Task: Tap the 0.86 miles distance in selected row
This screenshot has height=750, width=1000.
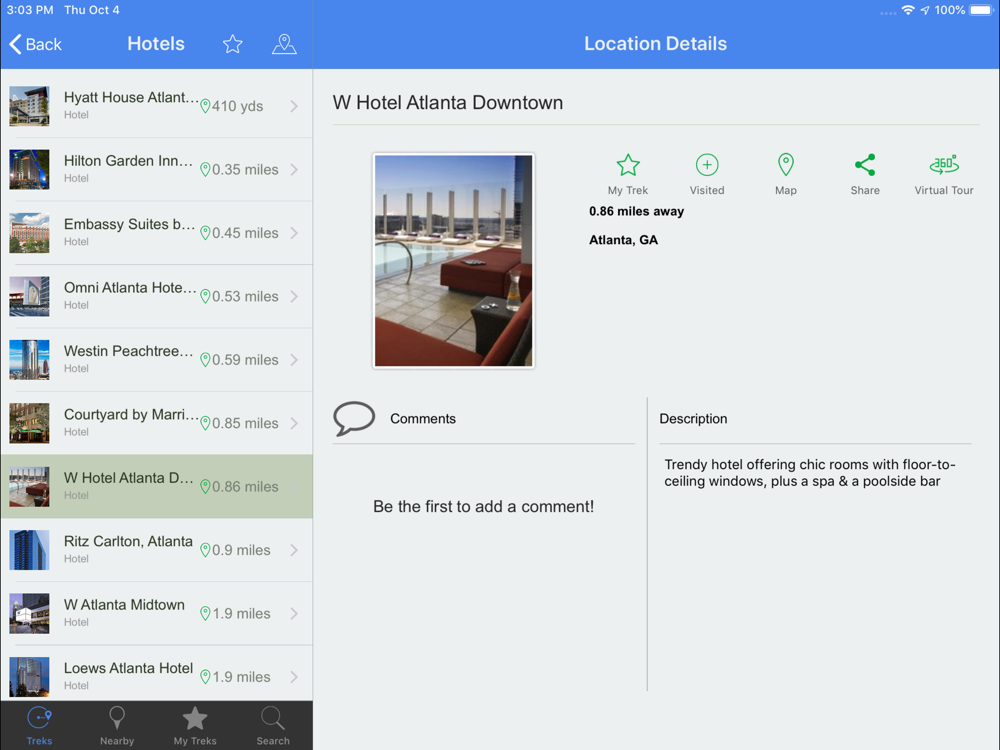Action: pyautogui.click(x=245, y=487)
